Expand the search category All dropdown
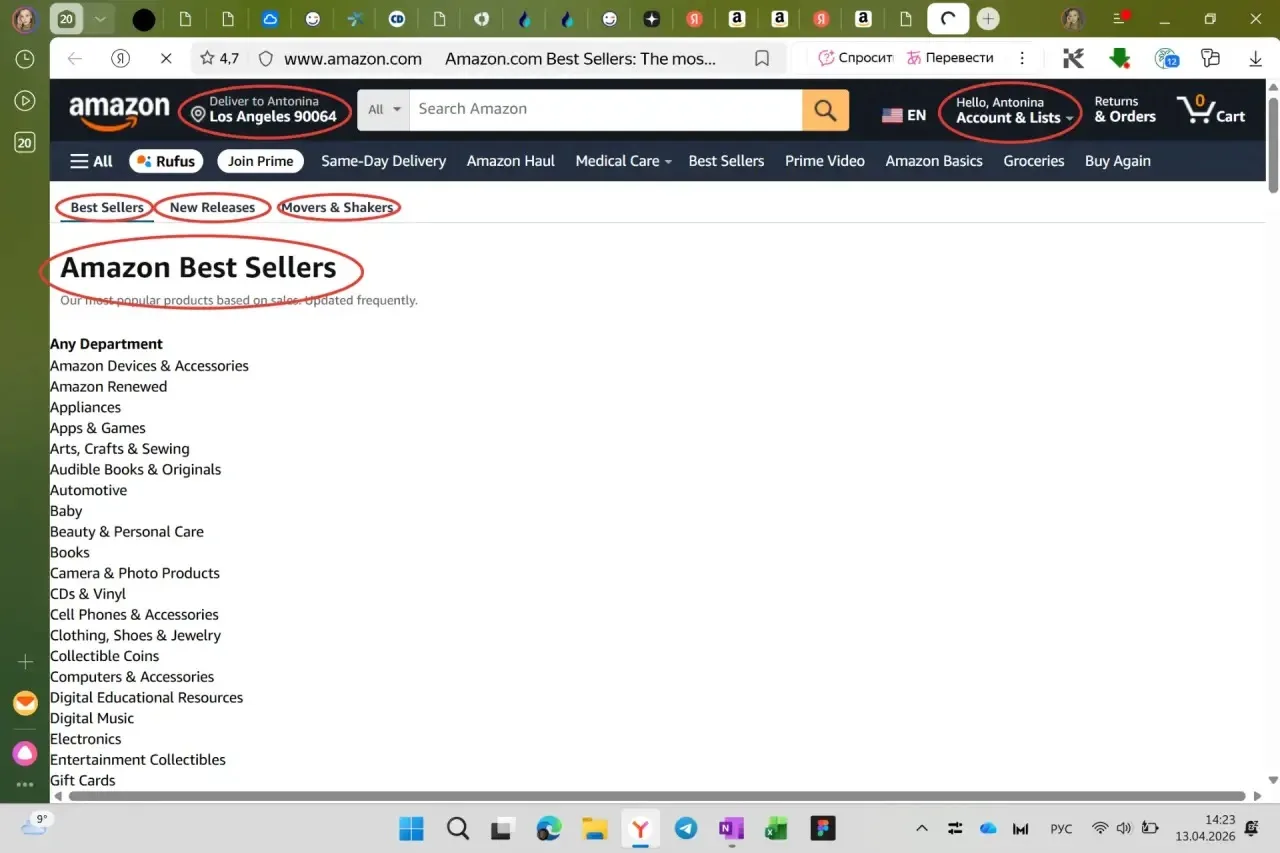 (385, 110)
